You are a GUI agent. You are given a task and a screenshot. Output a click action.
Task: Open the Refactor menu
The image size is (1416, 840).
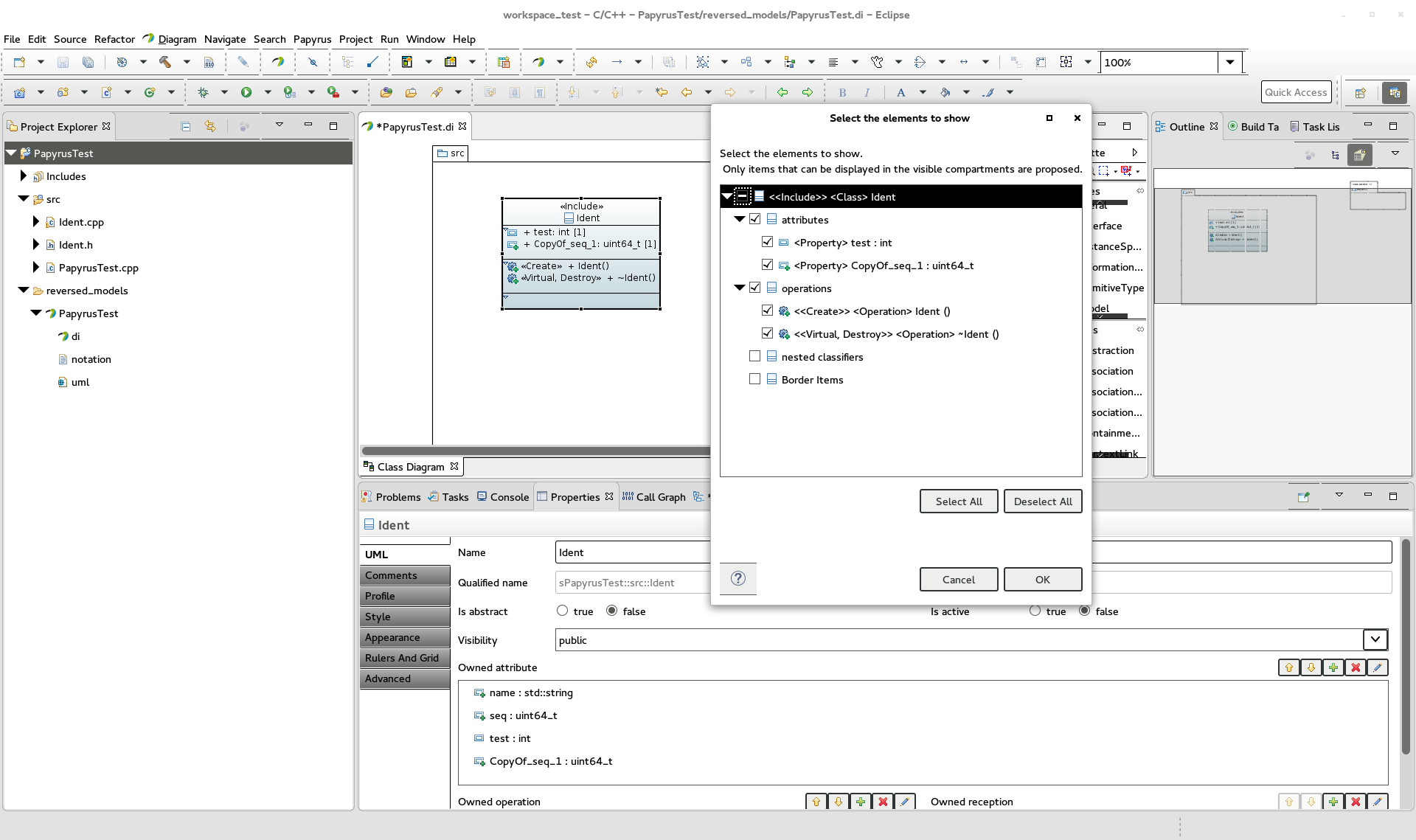114,39
